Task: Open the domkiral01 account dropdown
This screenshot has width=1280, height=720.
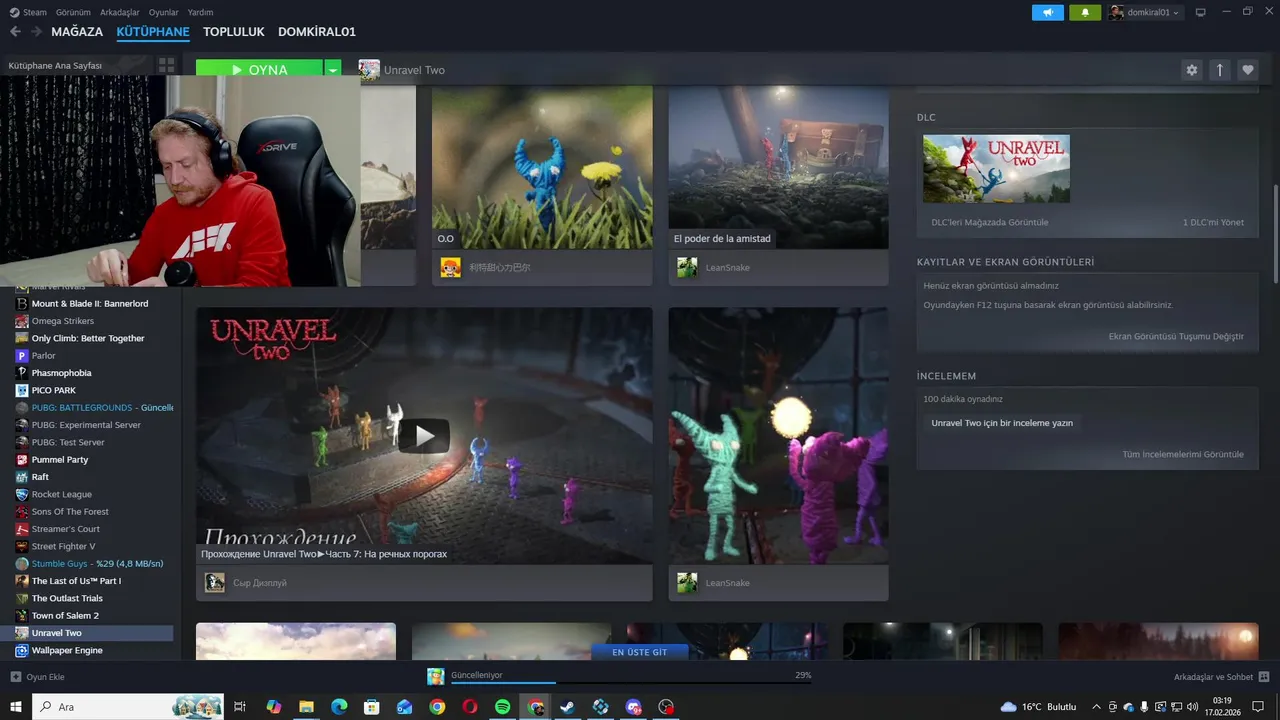Action: 1145,12
